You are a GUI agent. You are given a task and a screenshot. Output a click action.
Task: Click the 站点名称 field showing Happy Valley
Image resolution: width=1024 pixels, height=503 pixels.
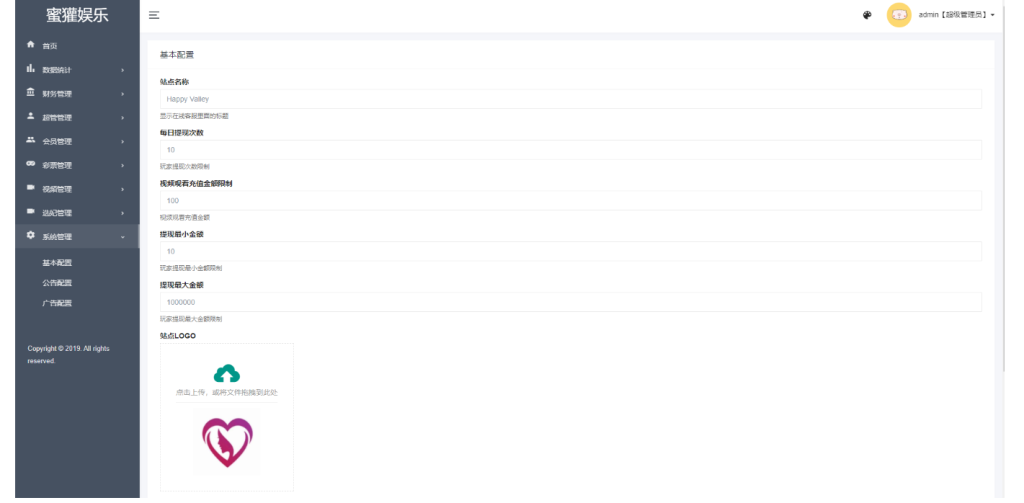click(571, 99)
